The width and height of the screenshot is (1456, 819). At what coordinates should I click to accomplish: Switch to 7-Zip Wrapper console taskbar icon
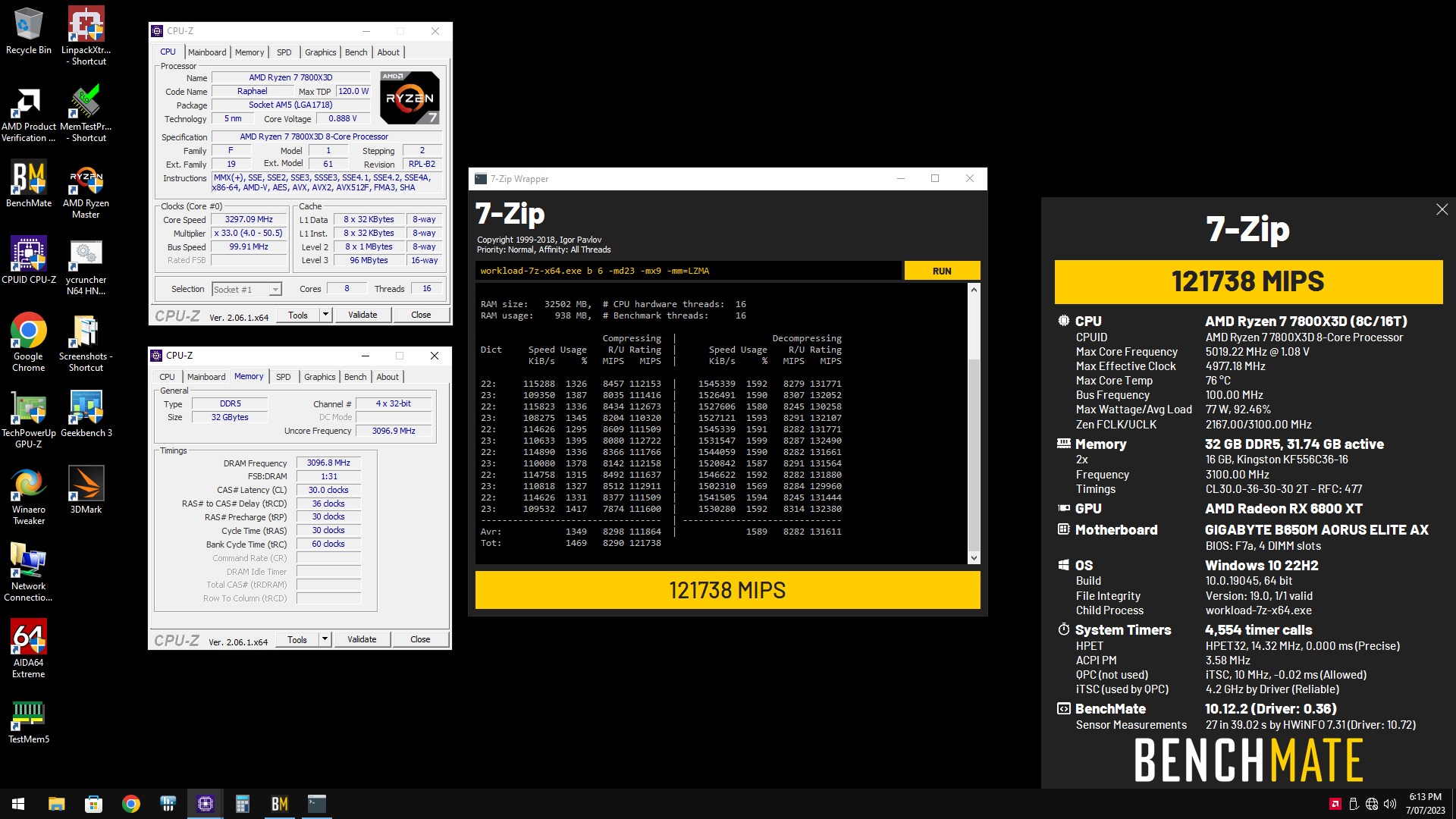[x=316, y=804]
